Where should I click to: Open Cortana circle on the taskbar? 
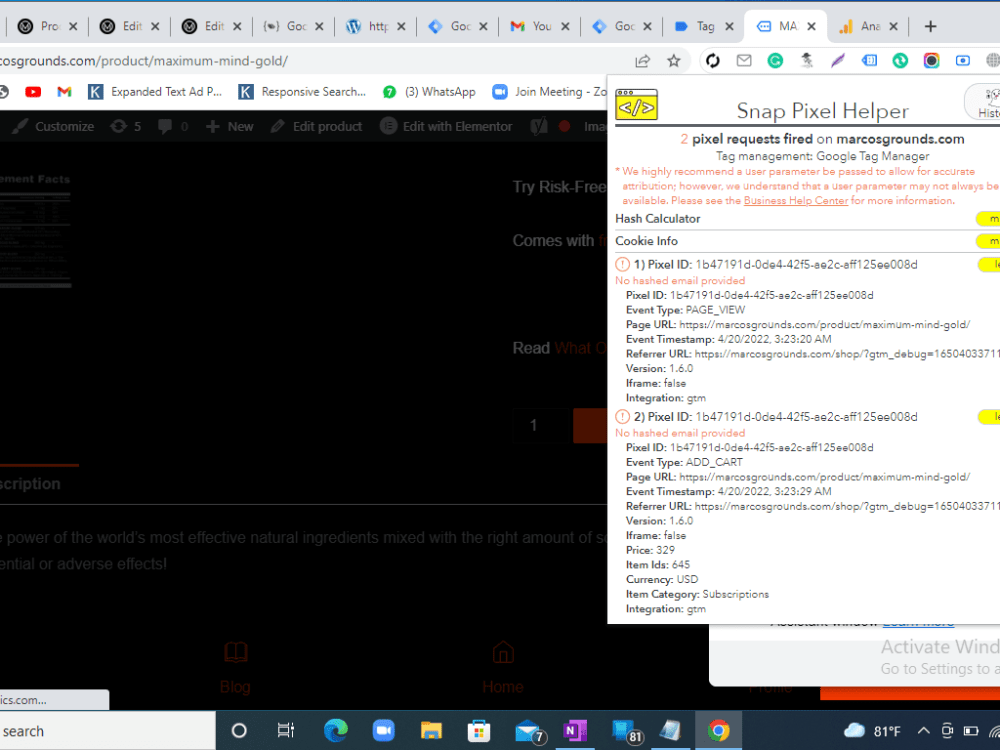click(x=239, y=731)
